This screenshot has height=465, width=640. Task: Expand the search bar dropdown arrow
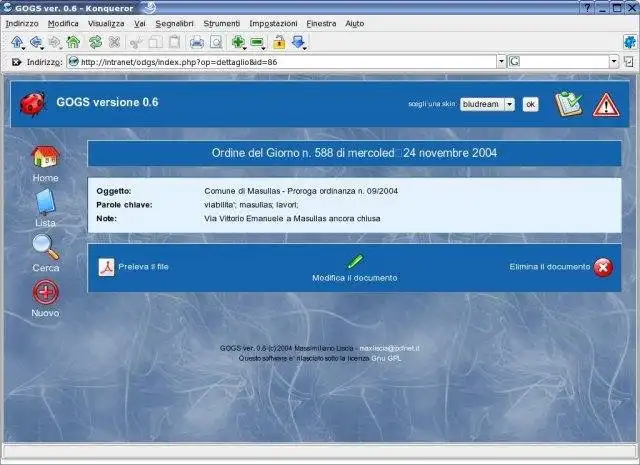coord(614,62)
